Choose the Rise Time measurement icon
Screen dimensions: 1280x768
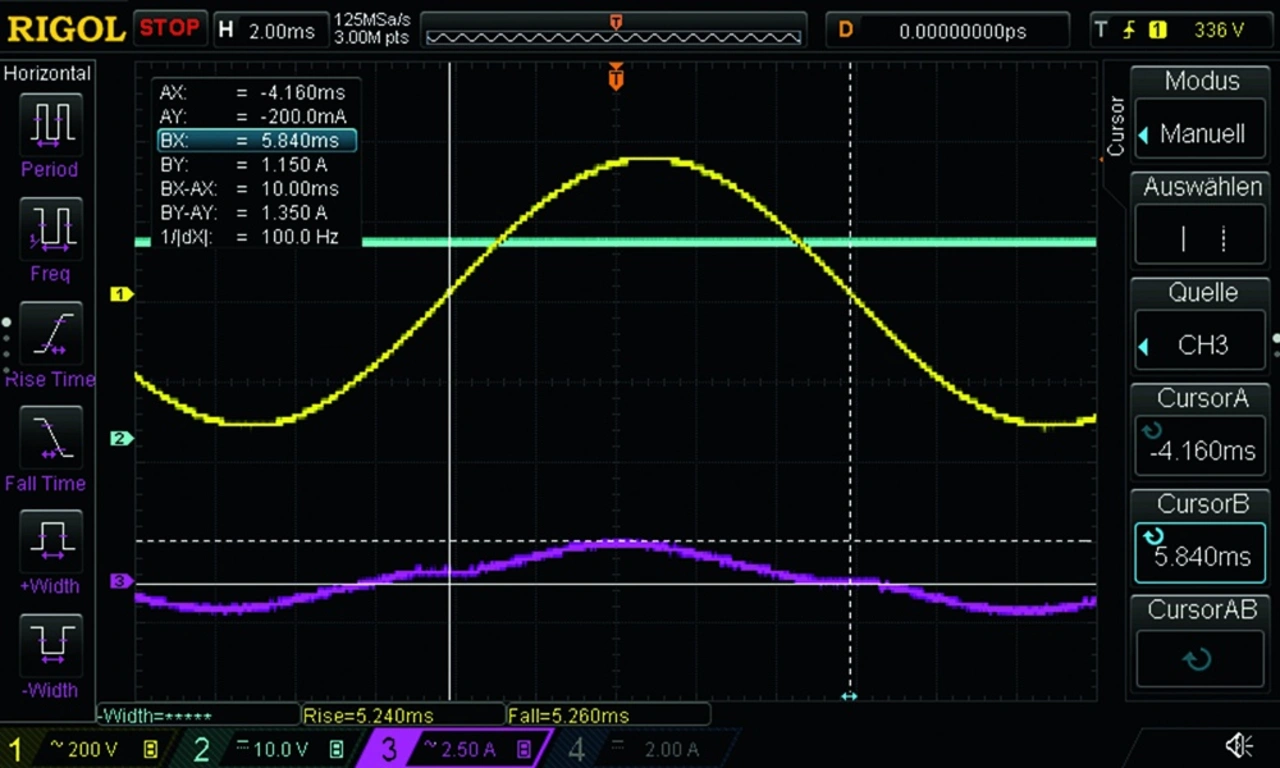pos(49,333)
